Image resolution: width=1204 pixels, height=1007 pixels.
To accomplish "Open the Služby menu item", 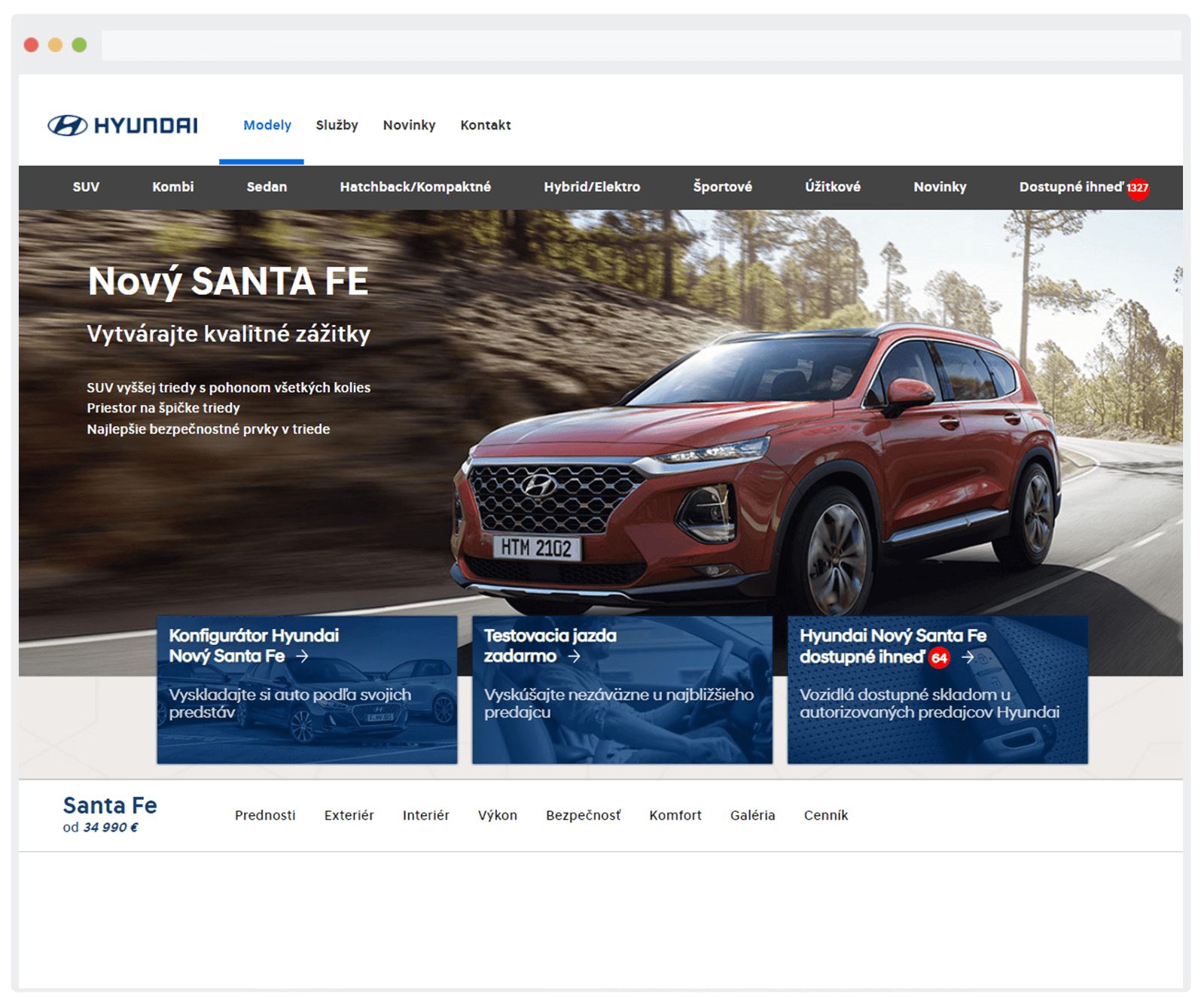I will [x=337, y=125].
